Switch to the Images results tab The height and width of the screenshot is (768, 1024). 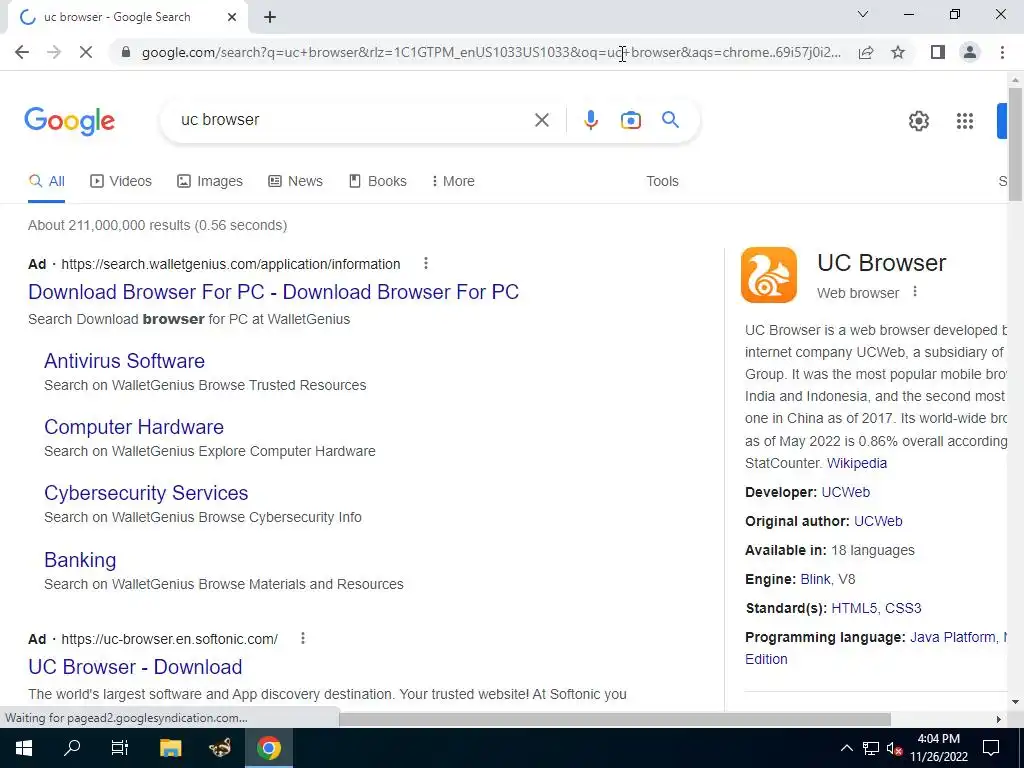210,181
